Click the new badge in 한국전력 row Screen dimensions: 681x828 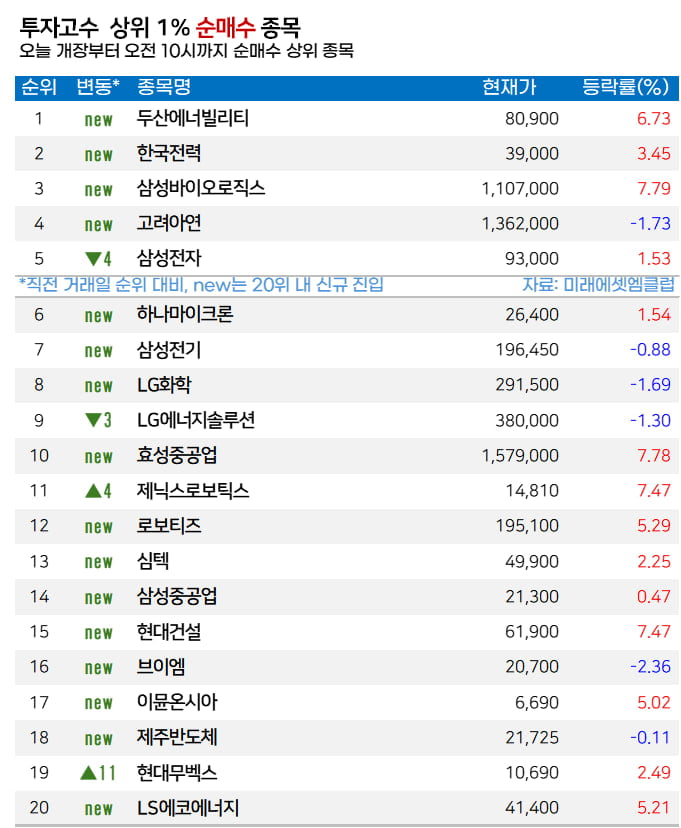(x=98, y=155)
